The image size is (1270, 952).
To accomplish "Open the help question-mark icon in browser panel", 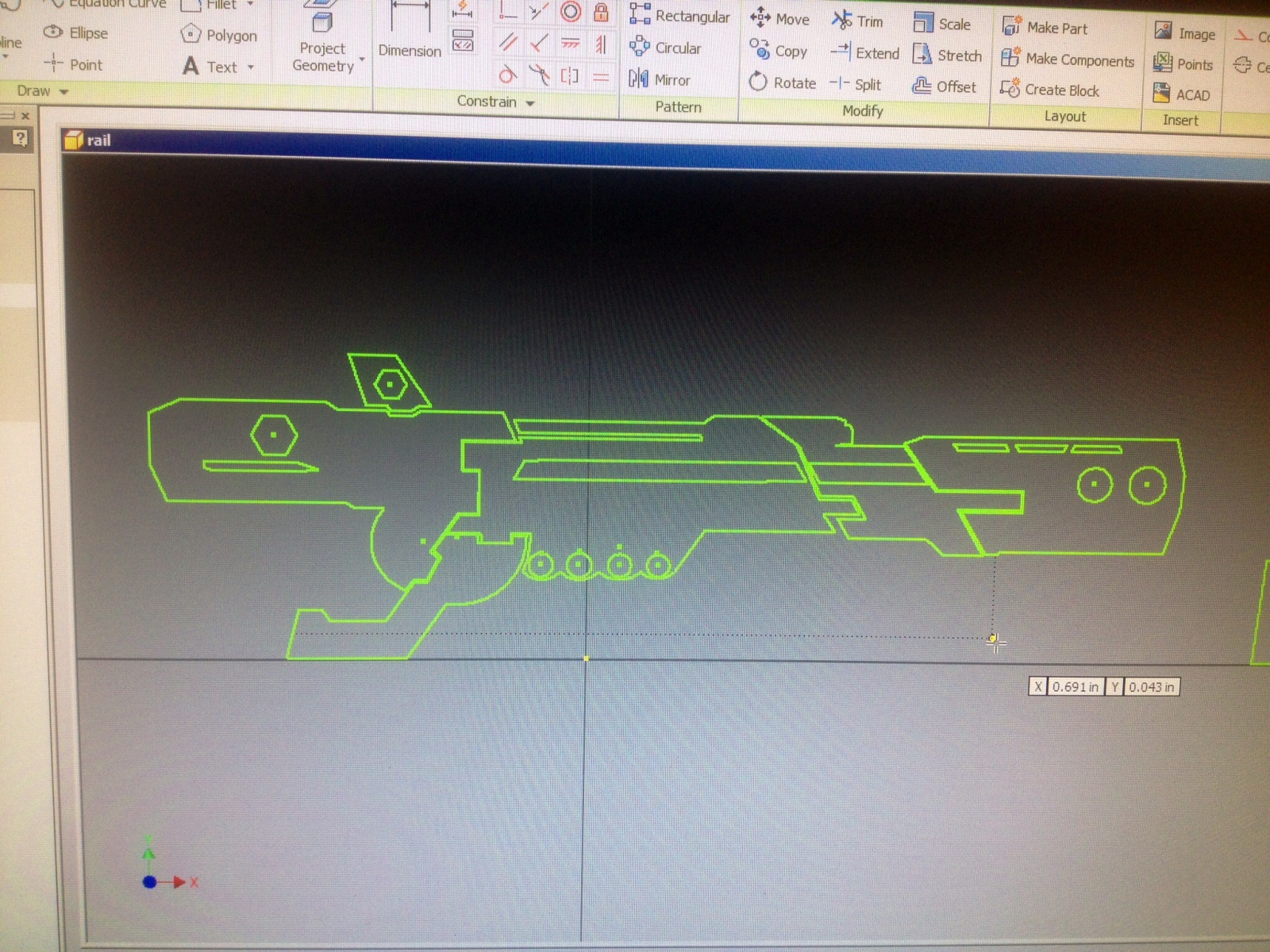I will 20,139.
